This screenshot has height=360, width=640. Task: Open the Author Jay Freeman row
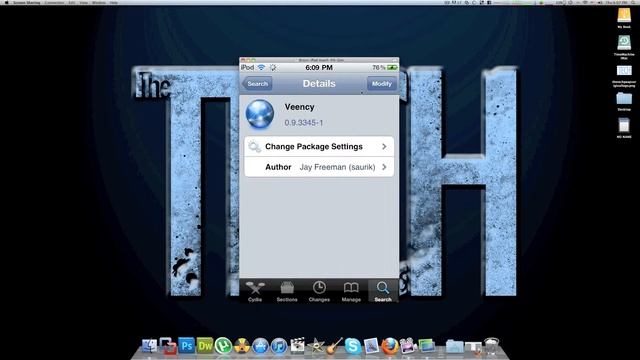pos(319,167)
